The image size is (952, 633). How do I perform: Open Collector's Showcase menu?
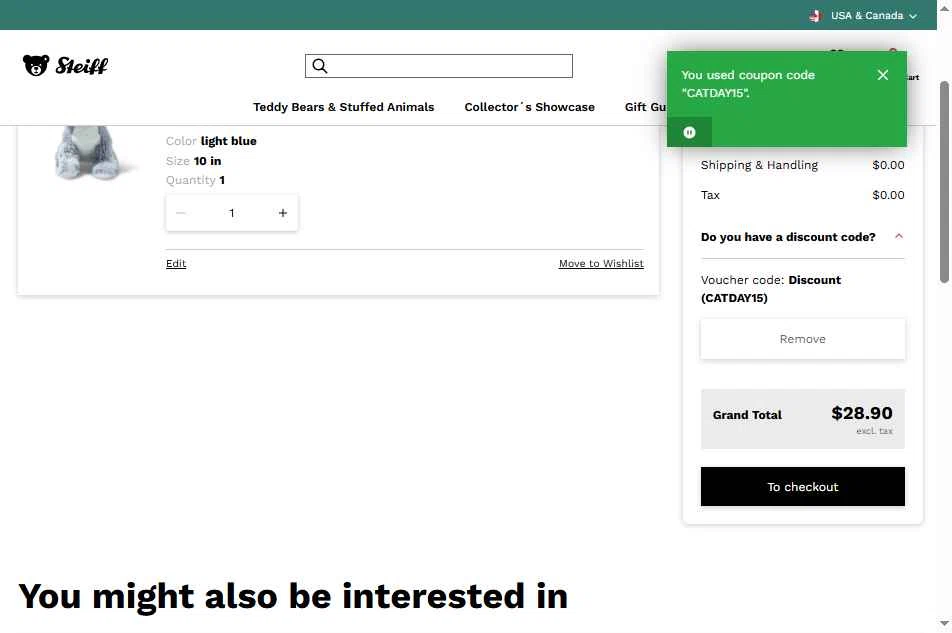(x=529, y=107)
